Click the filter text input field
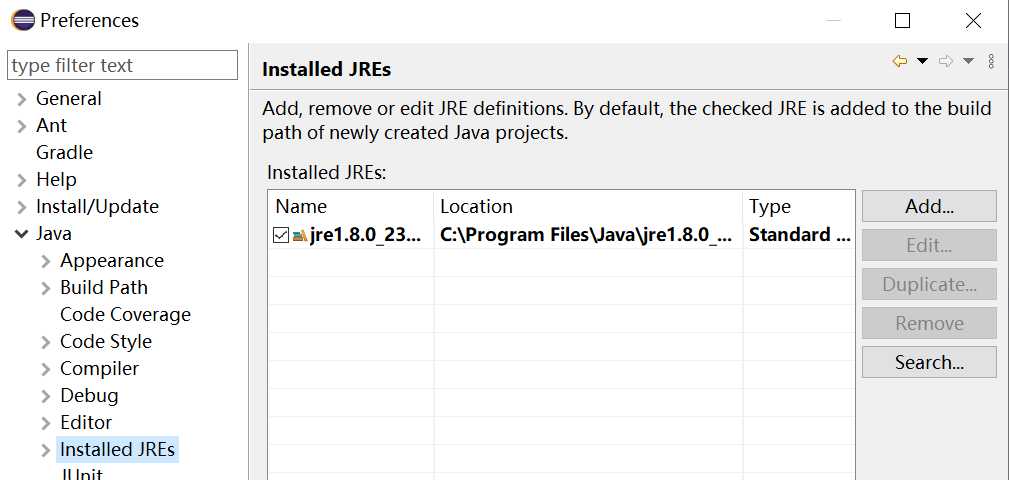 tap(122, 66)
